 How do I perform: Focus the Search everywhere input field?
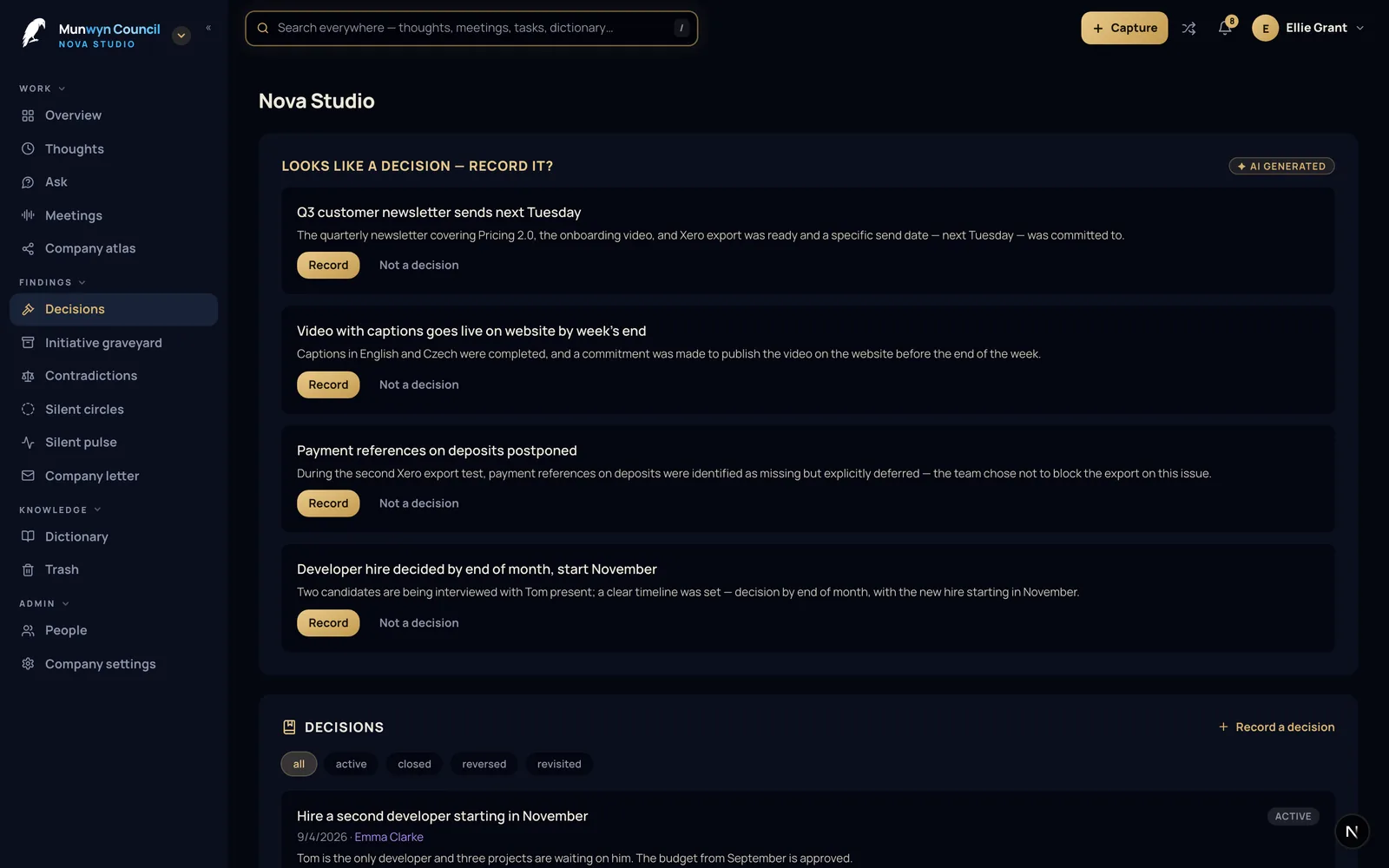[471, 28]
